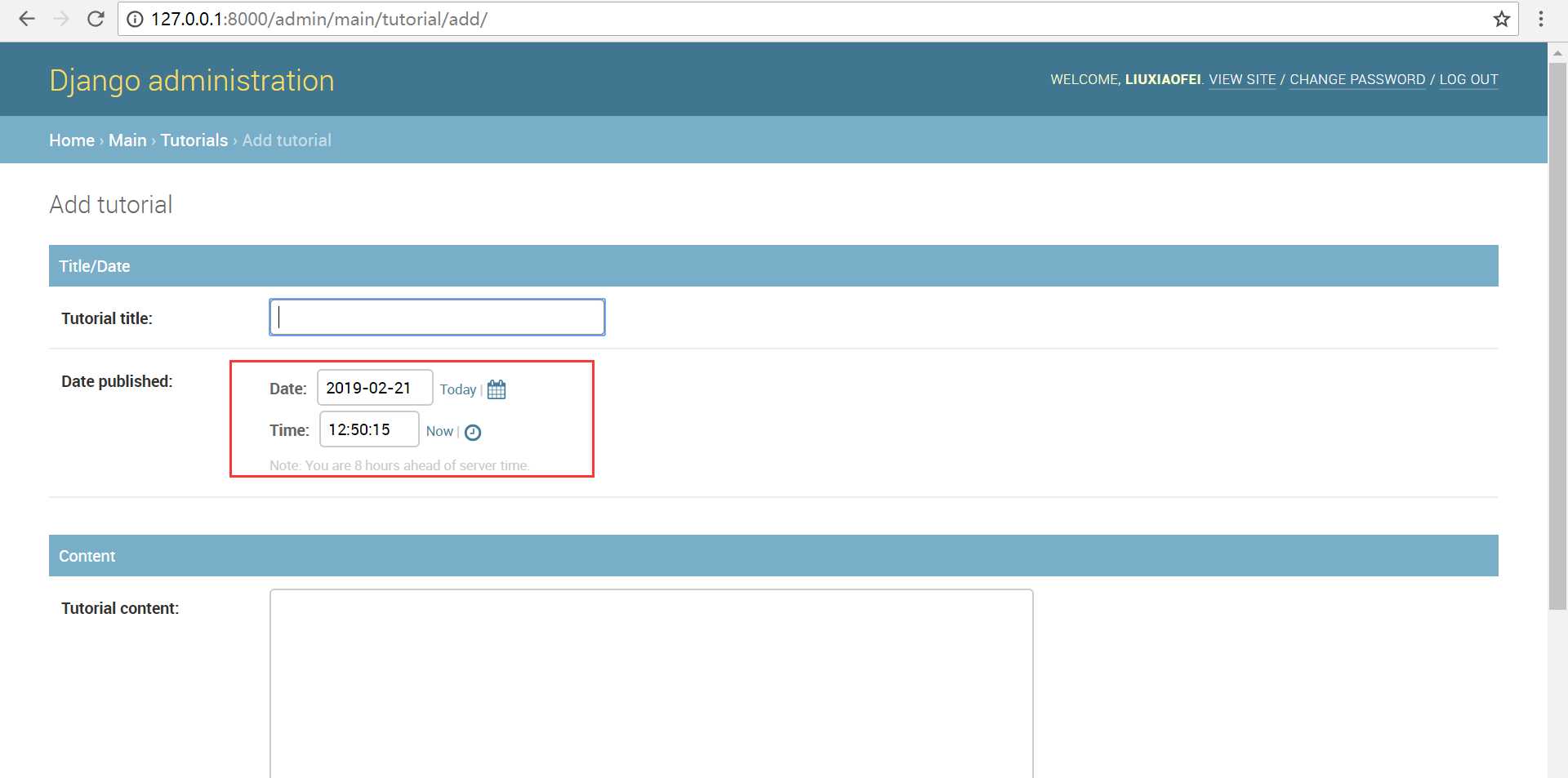Go to Tutorials in the breadcrumb

click(x=194, y=140)
